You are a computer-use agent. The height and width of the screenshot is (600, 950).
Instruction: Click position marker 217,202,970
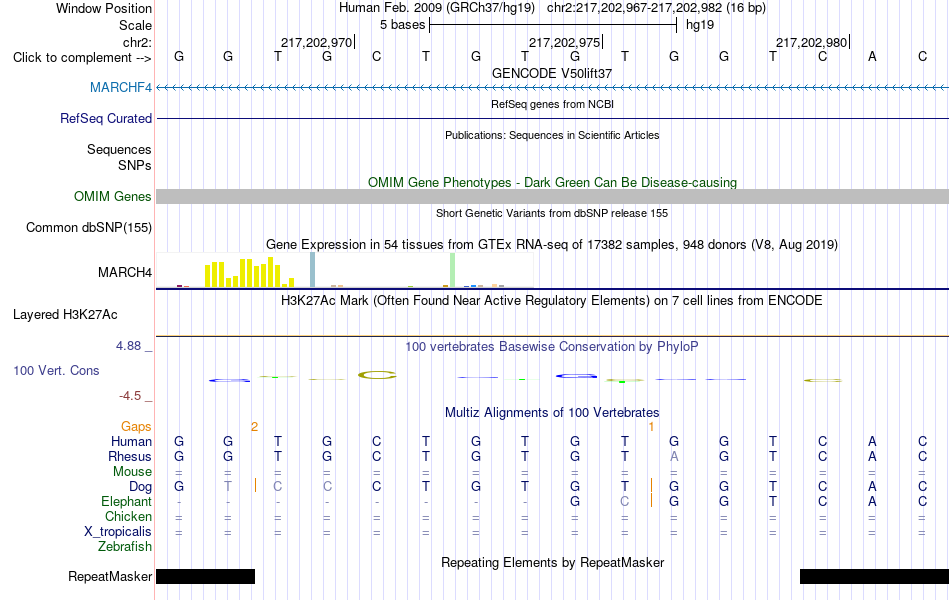click(x=316, y=42)
